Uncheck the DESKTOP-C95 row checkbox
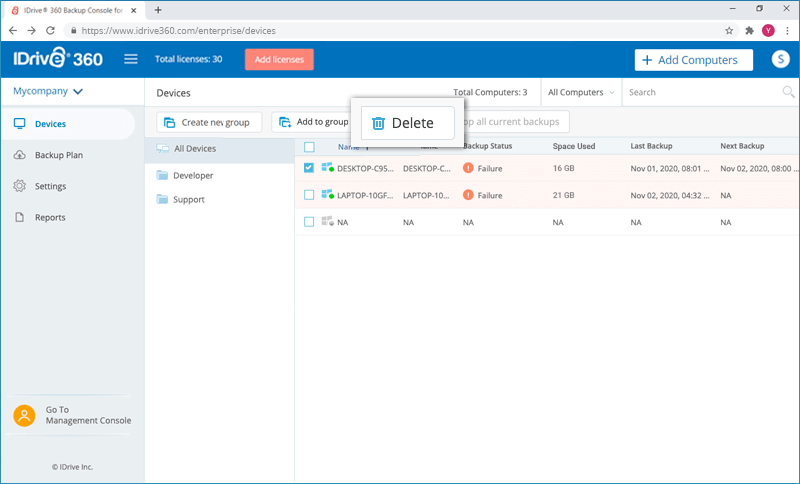Screen dimensions: 800x484 pyautogui.click(x=309, y=168)
